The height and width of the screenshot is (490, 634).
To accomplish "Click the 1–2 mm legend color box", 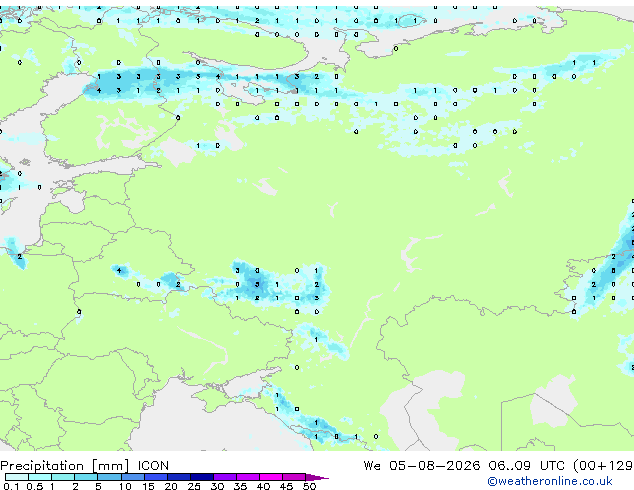I will (x=63, y=477).
